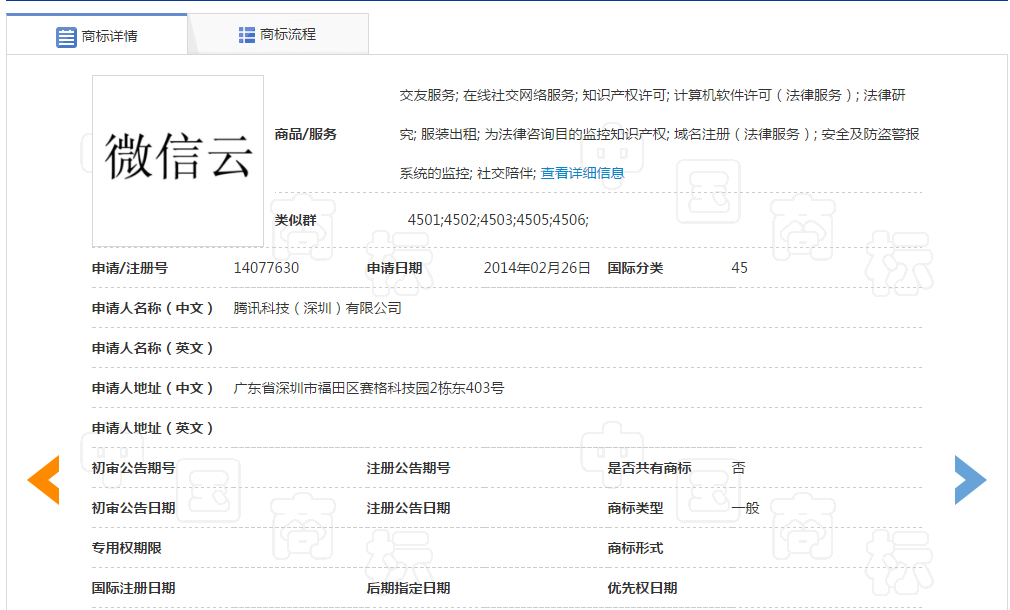Click the trademark type value 一般
The height and width of the screenshot is (610, 1010).
pos(746,508)
